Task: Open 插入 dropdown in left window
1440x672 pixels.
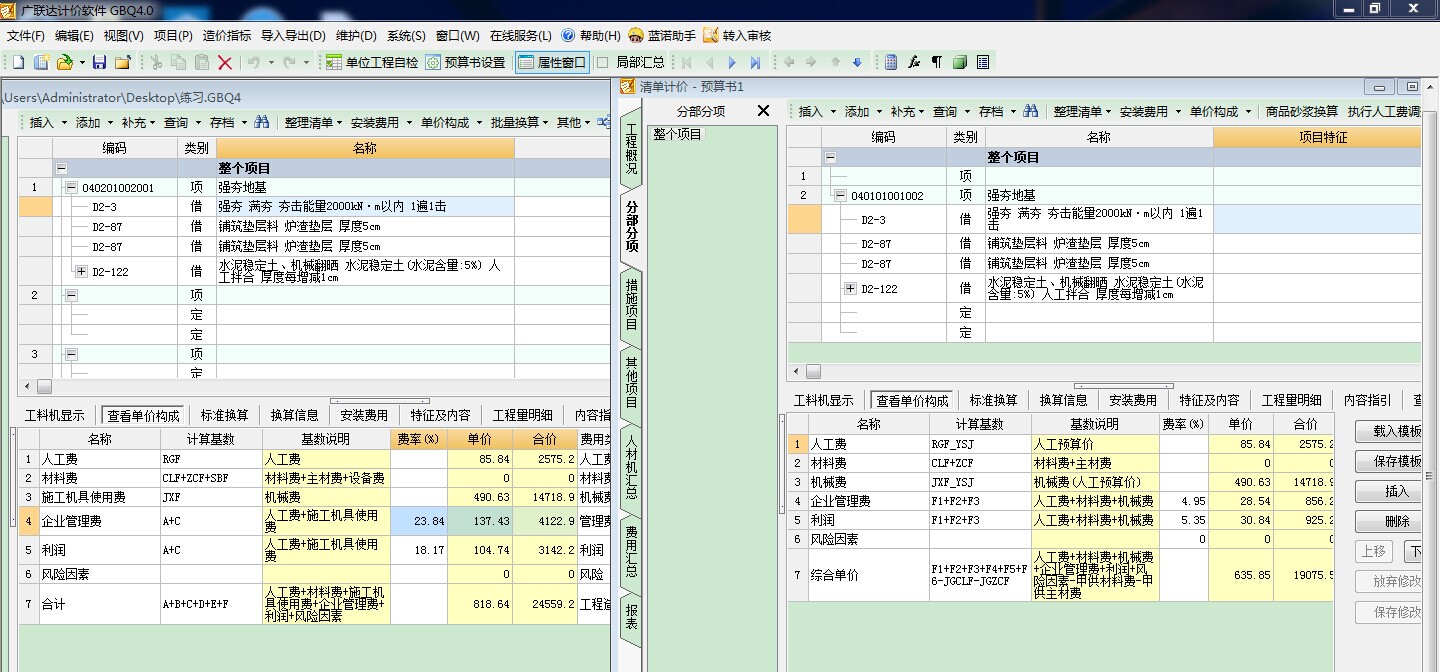Action: [48, 122]
